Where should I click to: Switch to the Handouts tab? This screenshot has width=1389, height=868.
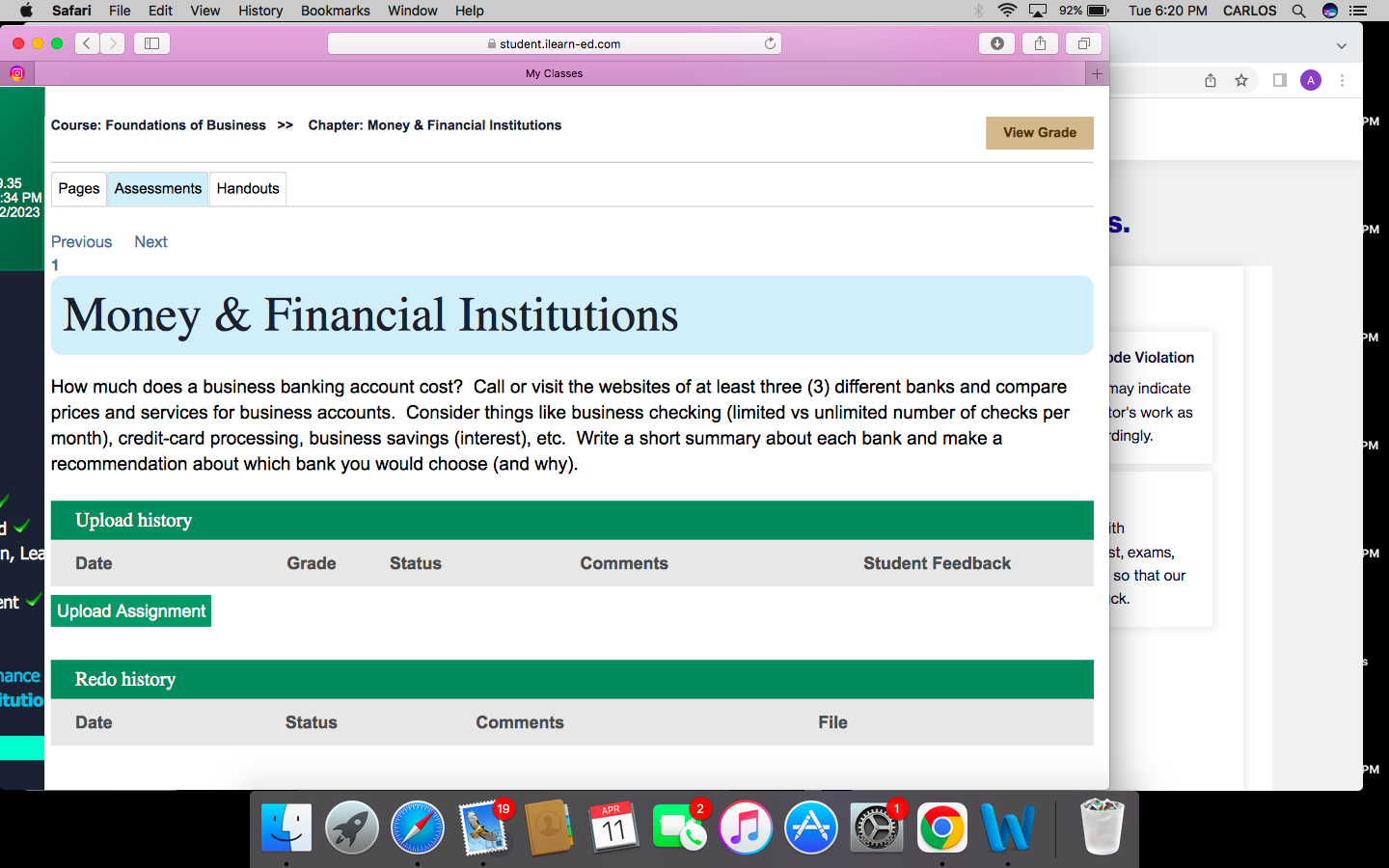coord(248,189)
